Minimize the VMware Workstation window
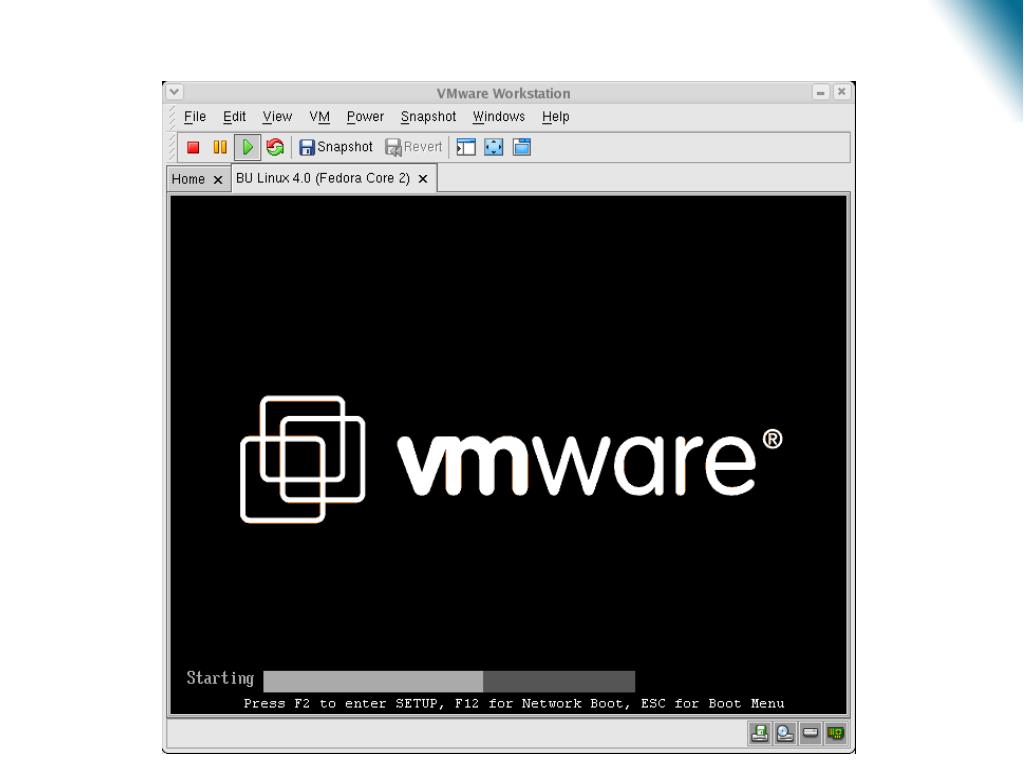 tap(820, 92)
